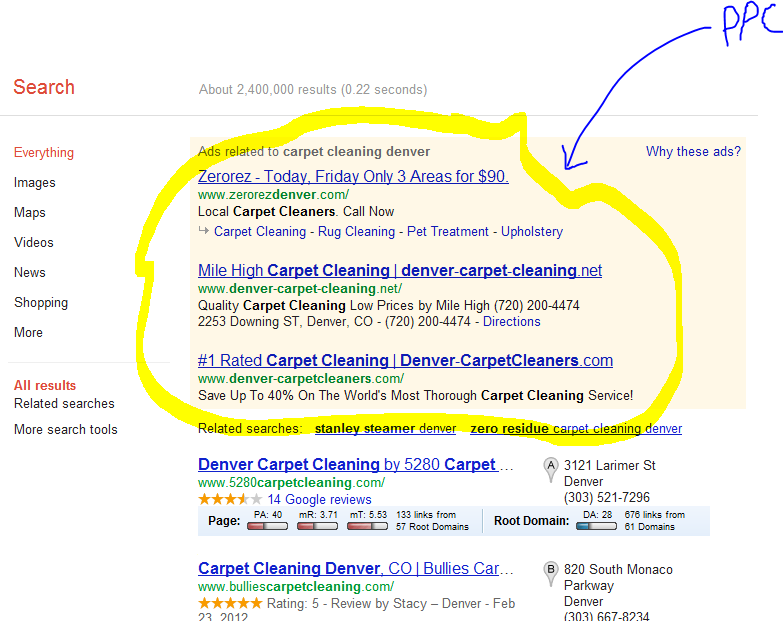783x621 pixels.
Task: Select All results option
Action: pos(45,385)
